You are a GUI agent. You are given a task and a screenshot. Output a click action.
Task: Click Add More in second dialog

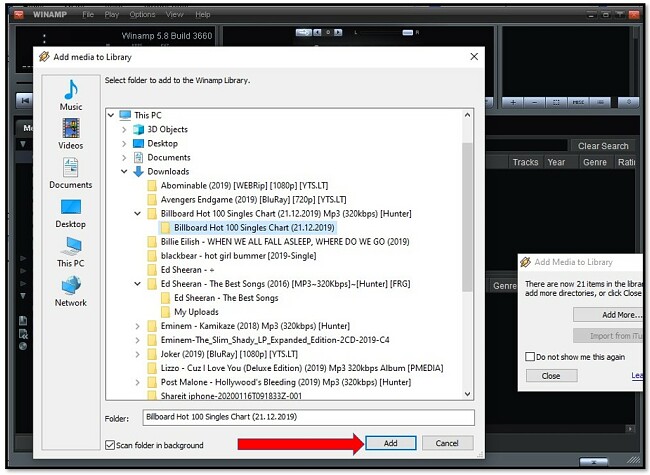click(x=608, y=315)
